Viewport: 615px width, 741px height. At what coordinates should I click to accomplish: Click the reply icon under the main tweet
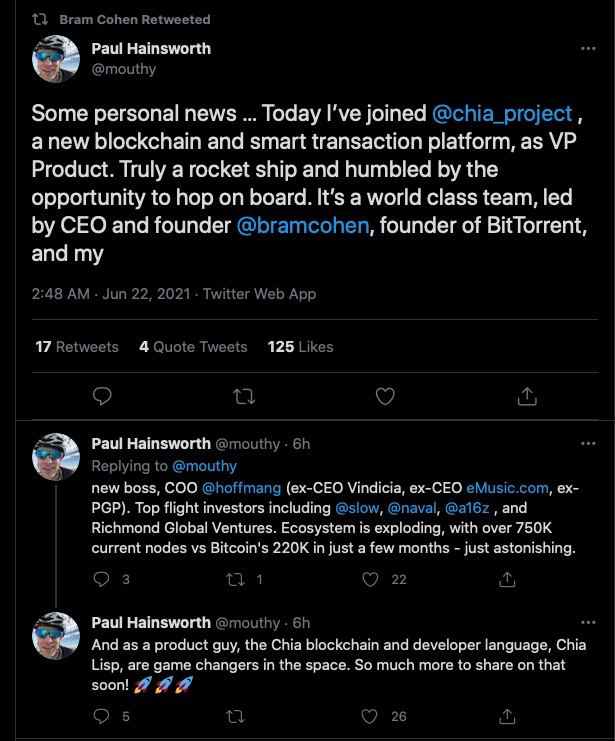pos(102,396)
